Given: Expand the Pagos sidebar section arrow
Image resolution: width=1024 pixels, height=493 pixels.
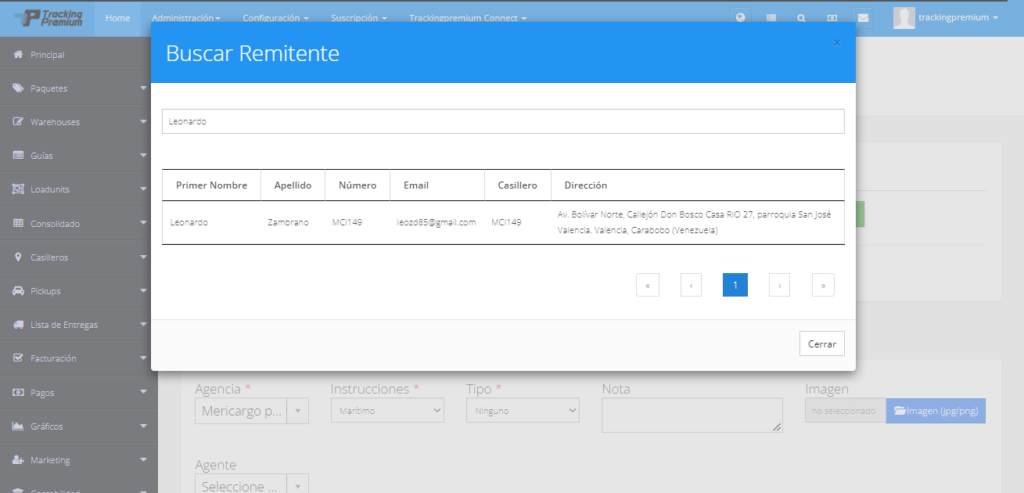Looking at the screenshot, I should coord(144,392).
